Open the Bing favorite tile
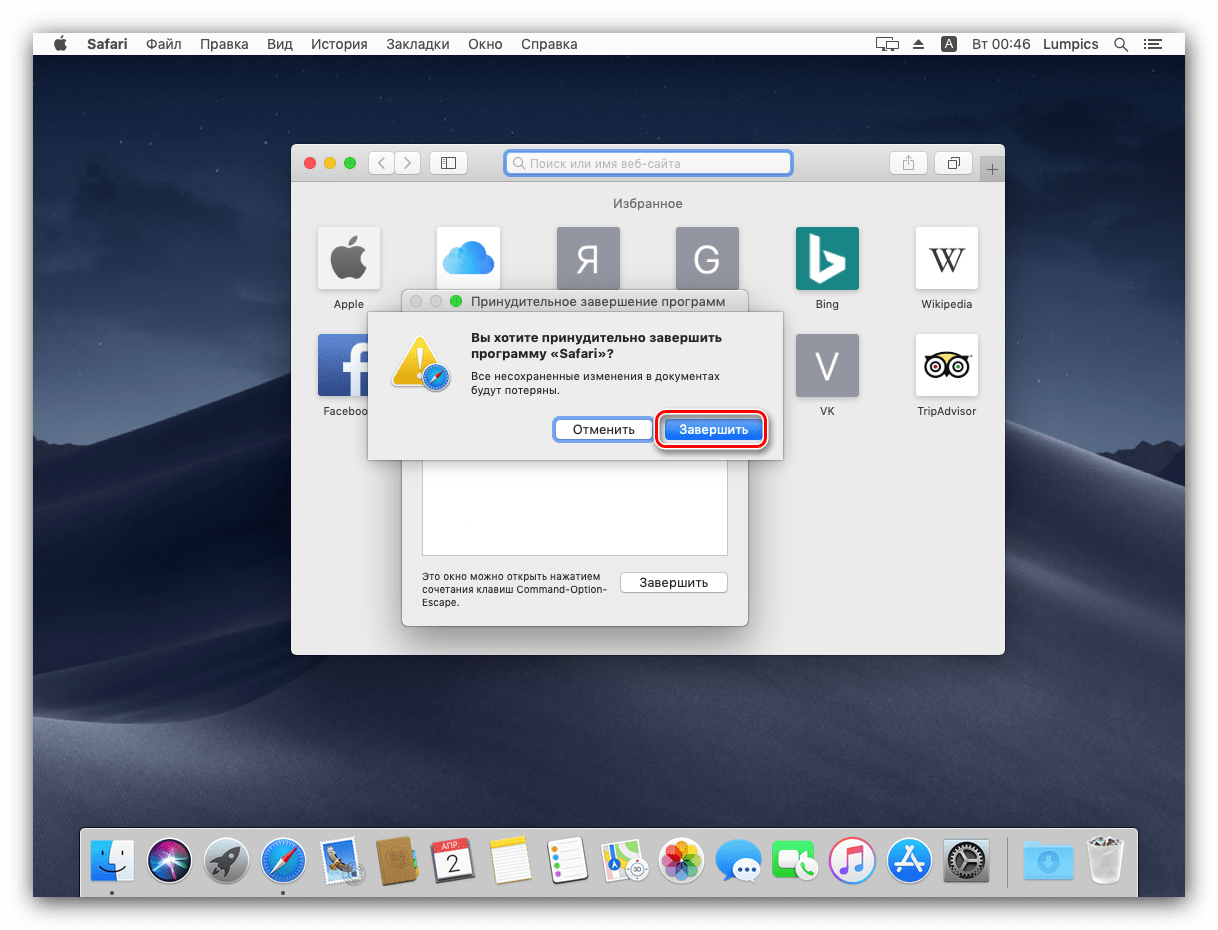This screenshot has height=930, width=1218. click(827, 259)
